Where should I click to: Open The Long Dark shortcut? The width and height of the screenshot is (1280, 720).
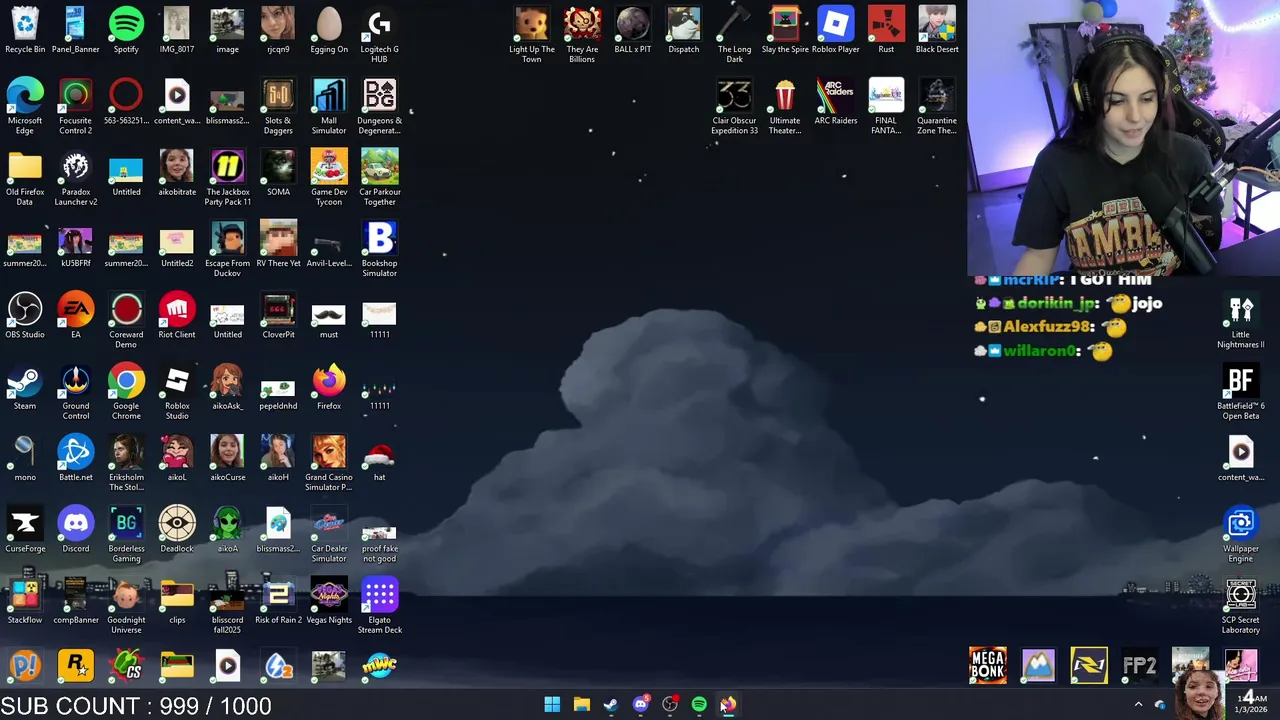(x=734, y=35)
